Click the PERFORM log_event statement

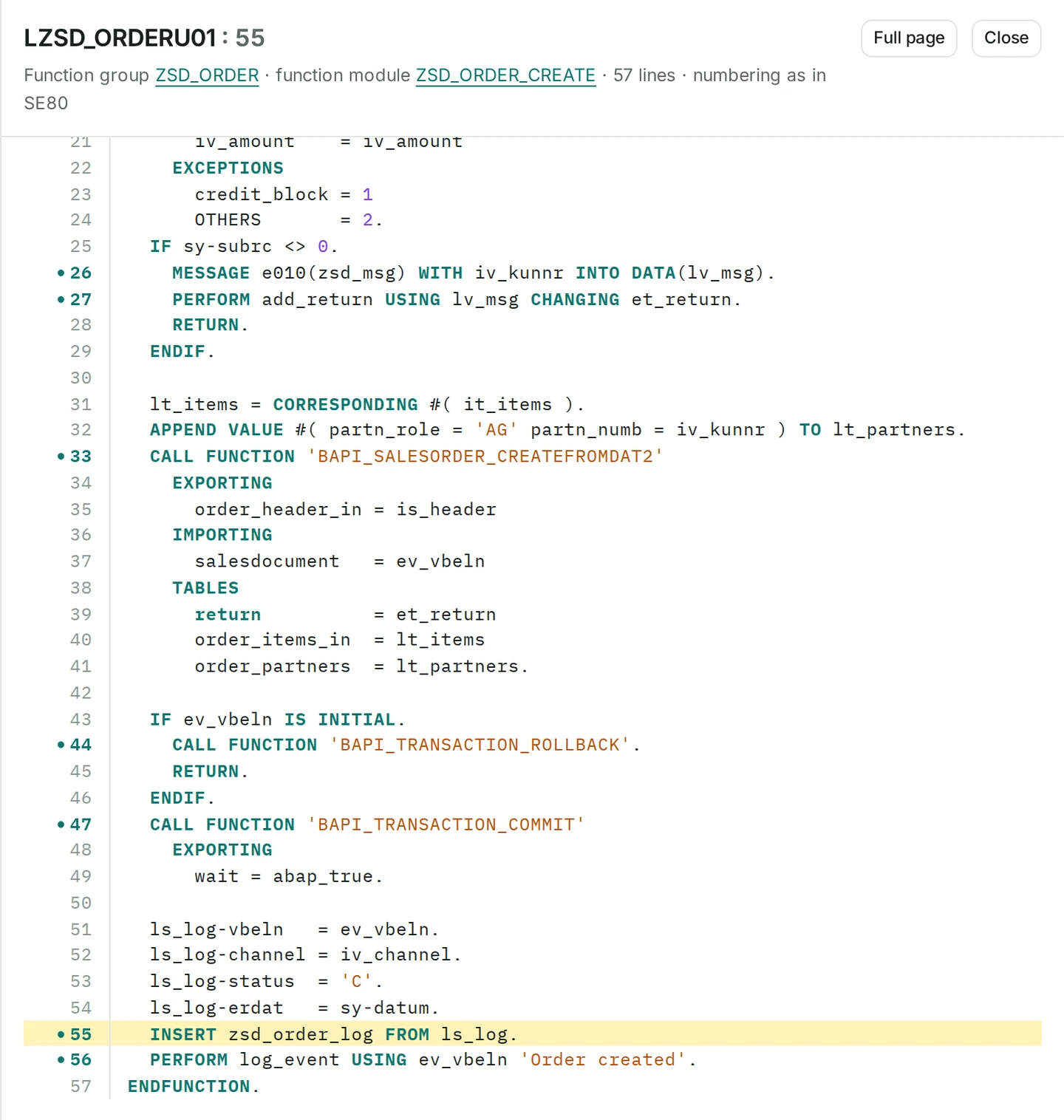point(423,1059)
